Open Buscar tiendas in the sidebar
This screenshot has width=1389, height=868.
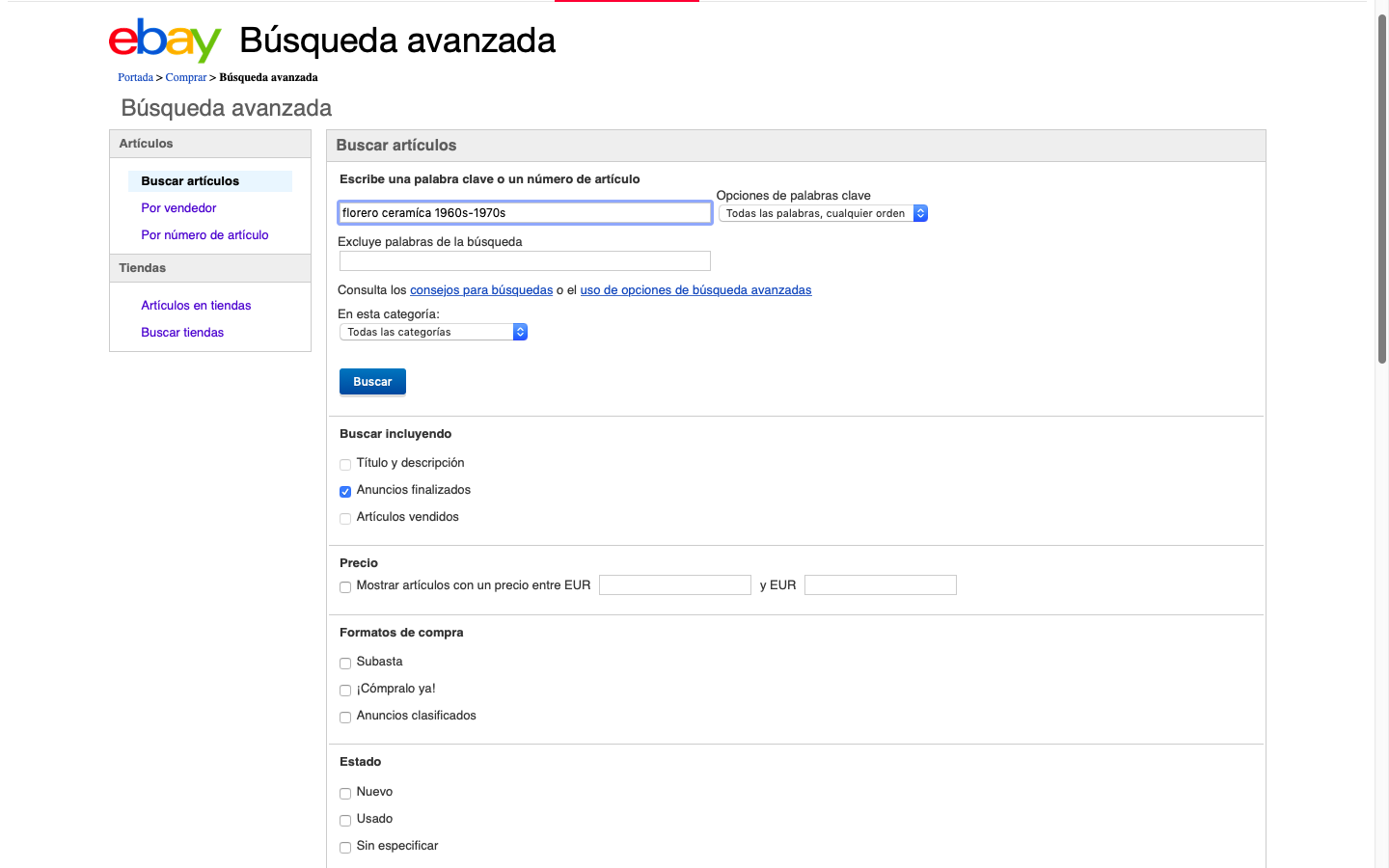tap(182, 333)
